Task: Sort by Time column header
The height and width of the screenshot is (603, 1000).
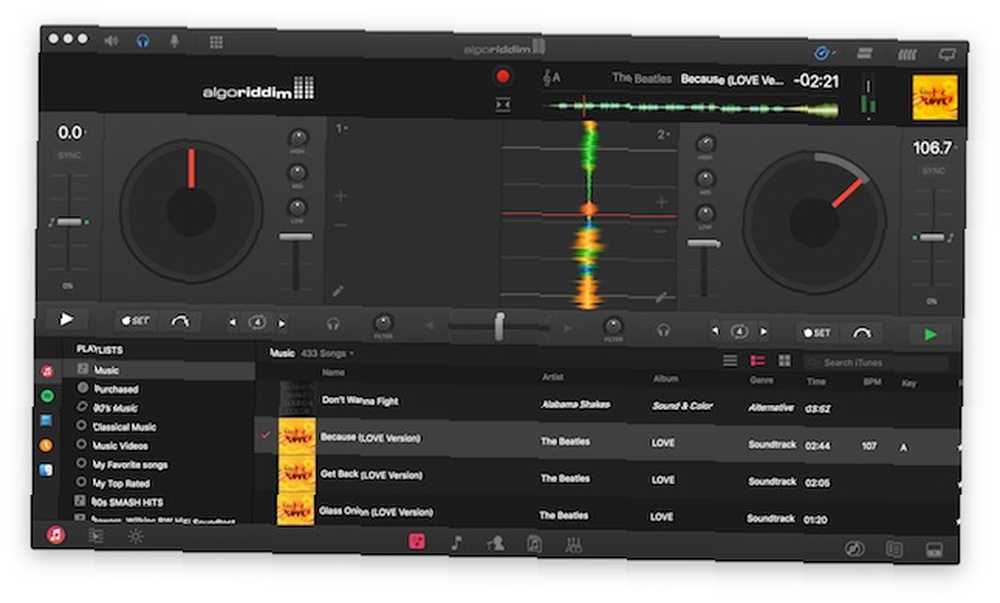Action: pyautogui.click(x=816, y=382)
